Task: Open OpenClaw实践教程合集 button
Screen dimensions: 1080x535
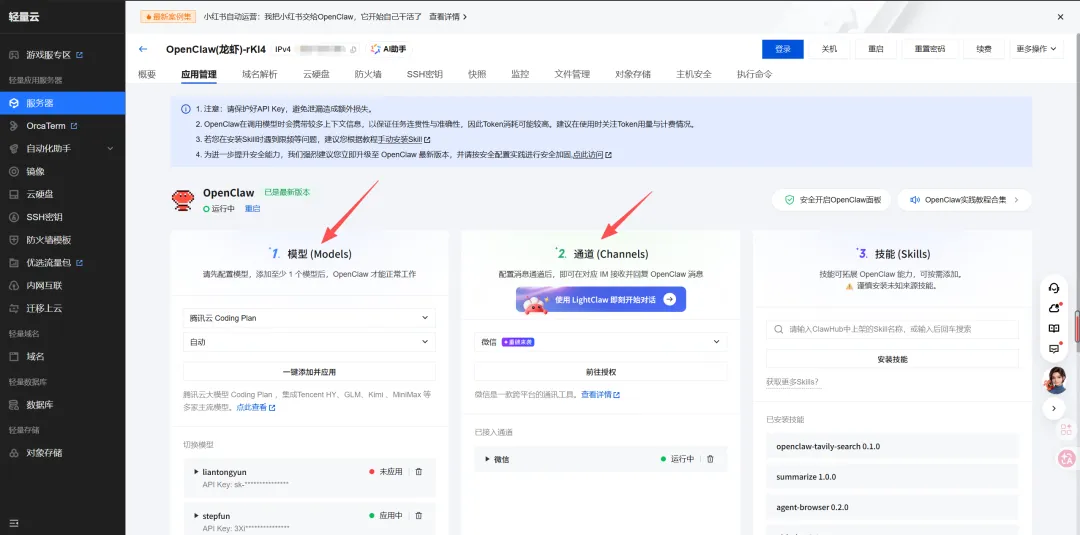Action: point(964,200)
